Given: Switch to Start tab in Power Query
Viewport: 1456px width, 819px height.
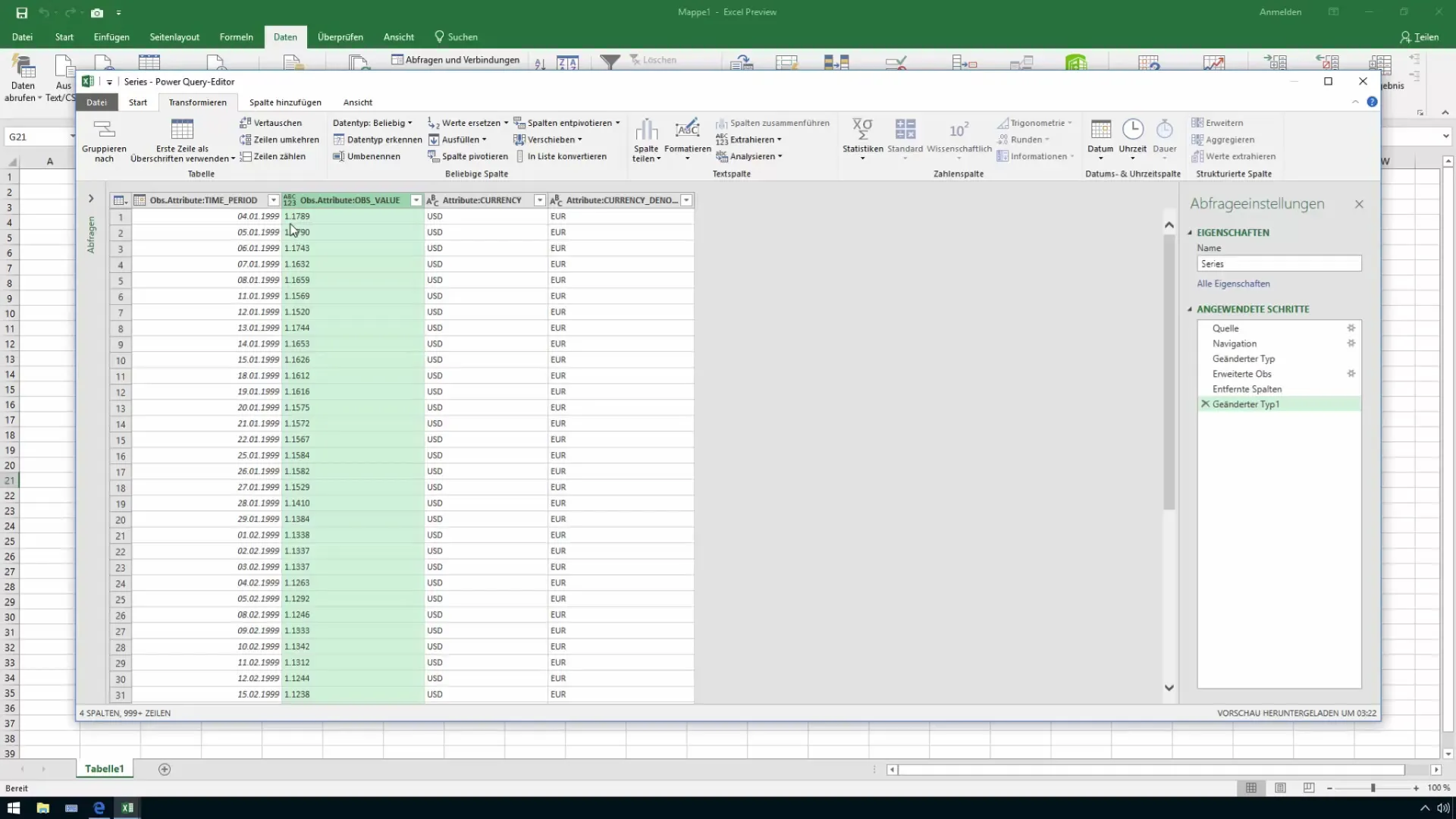Looking at the screenshot, I should point(138,102).
